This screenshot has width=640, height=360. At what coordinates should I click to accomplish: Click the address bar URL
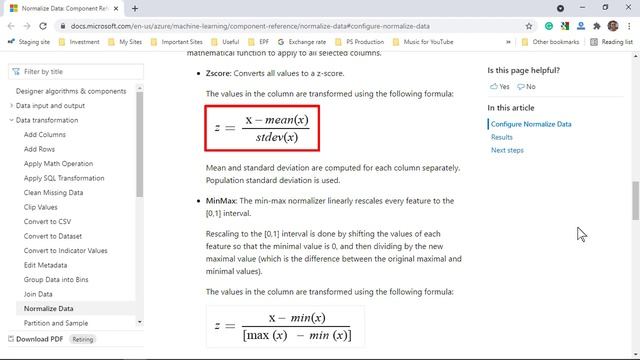coord(250,26)
